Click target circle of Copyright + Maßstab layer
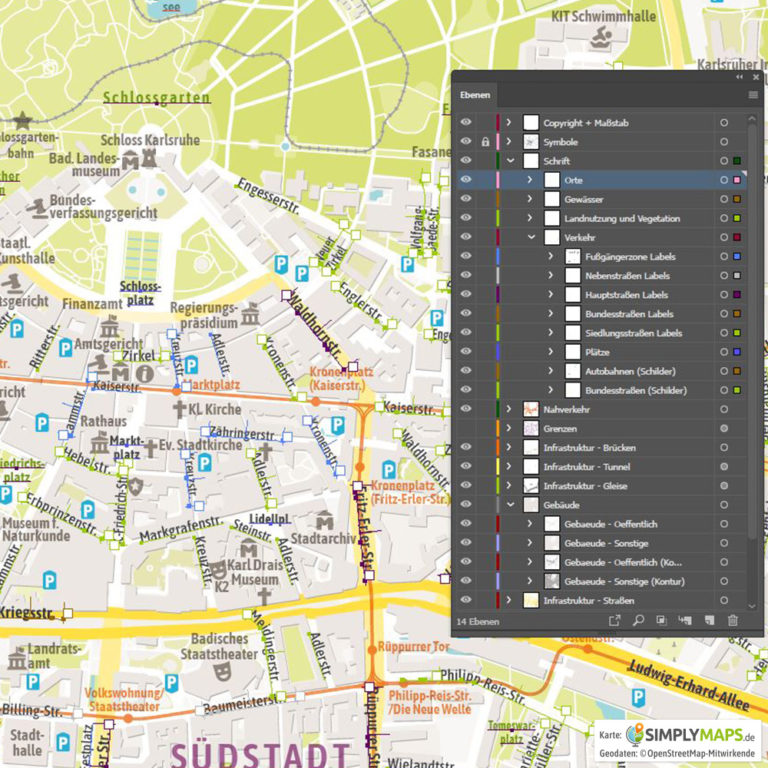 coord(724,123)
